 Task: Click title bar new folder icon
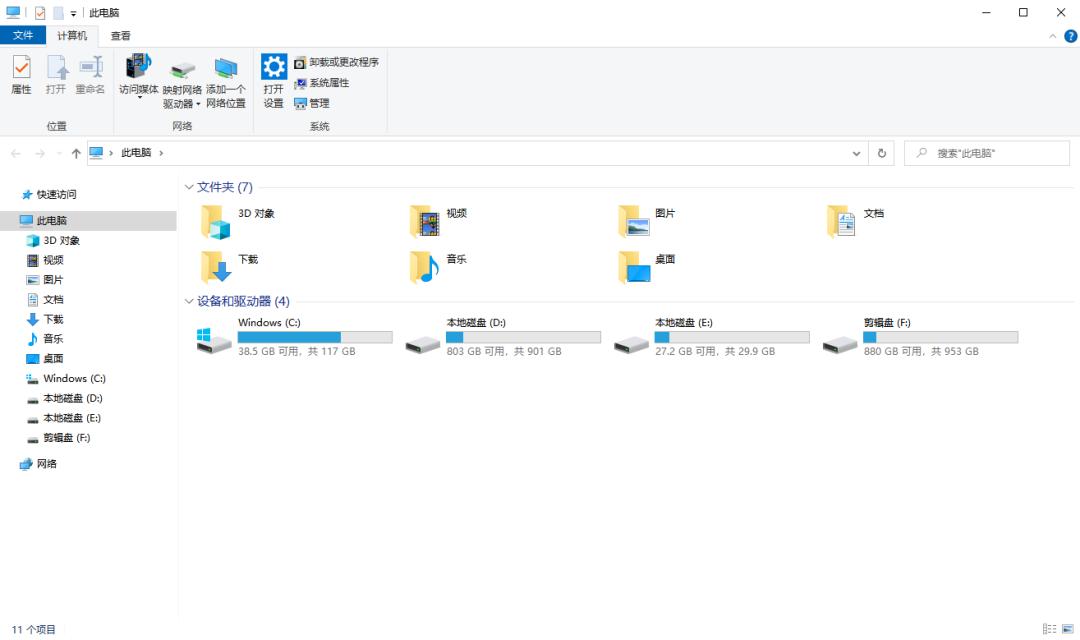[x=59, y=13]
